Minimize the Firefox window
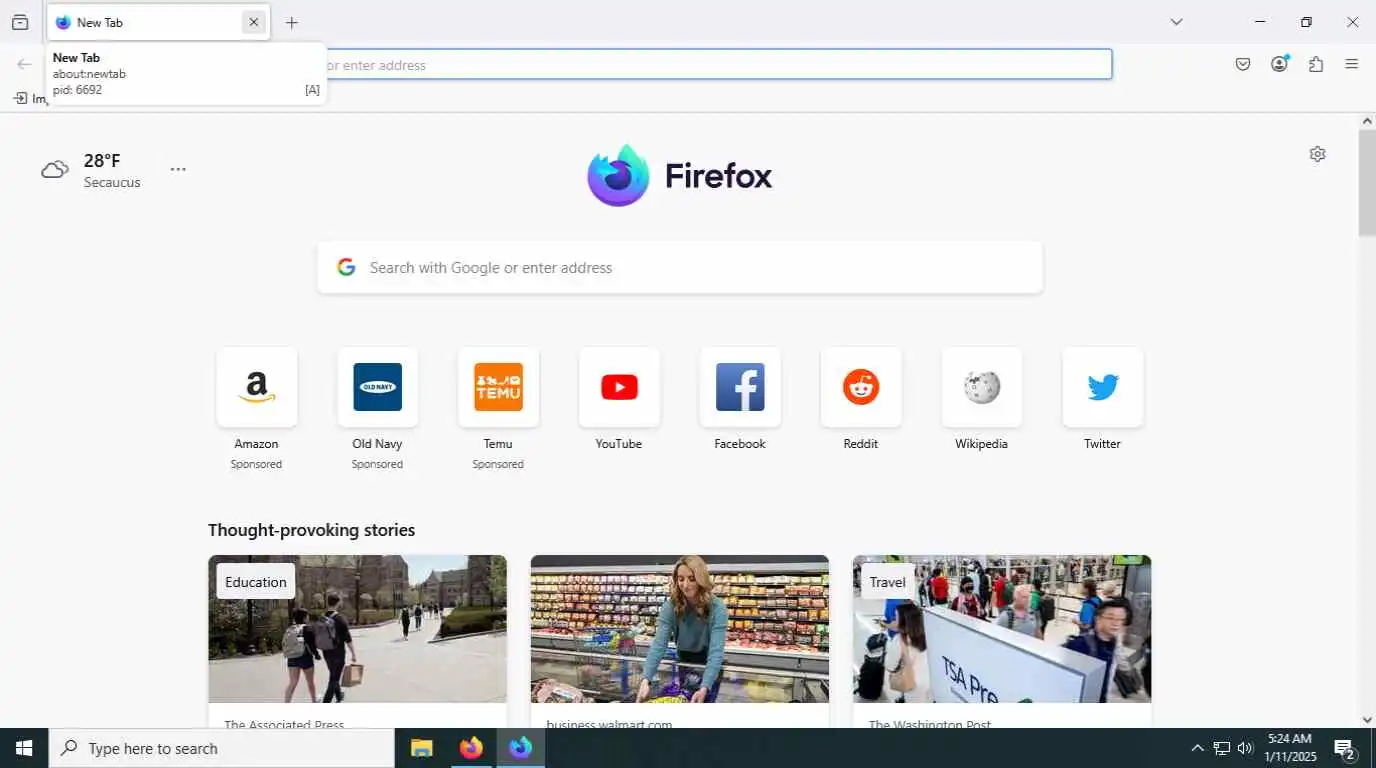 (x=1260, y=22)
